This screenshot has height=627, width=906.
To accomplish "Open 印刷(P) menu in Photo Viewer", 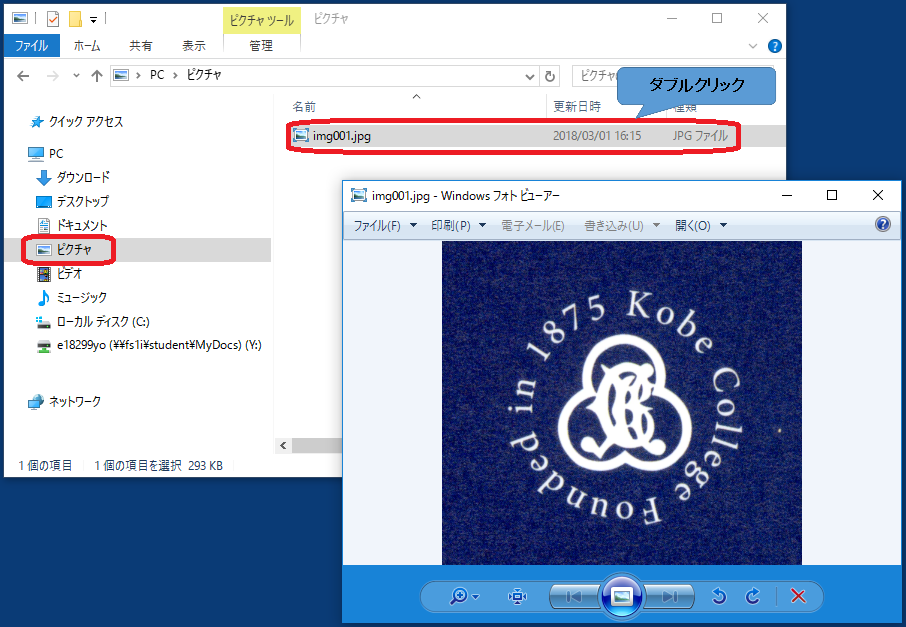I will (x=458, y=225).
